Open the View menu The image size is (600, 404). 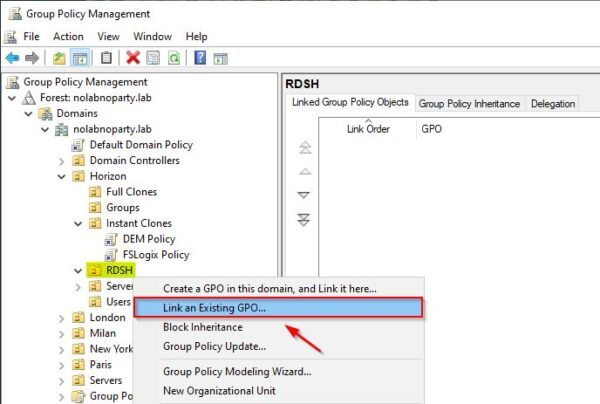(x=108, y=37)
